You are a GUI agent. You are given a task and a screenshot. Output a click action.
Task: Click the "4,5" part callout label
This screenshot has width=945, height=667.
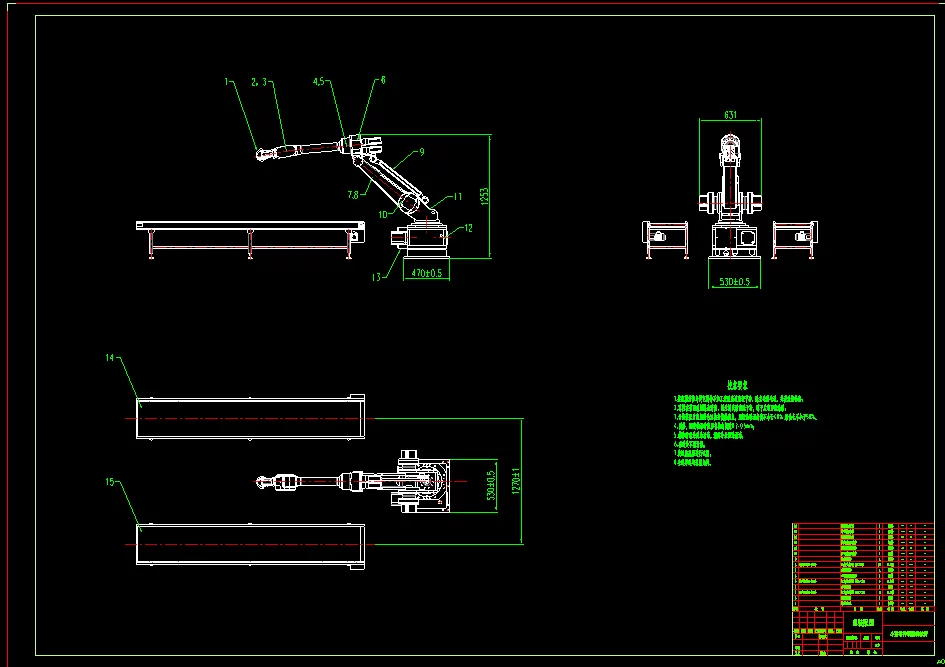pyautogui.click(x=319, y=81)
